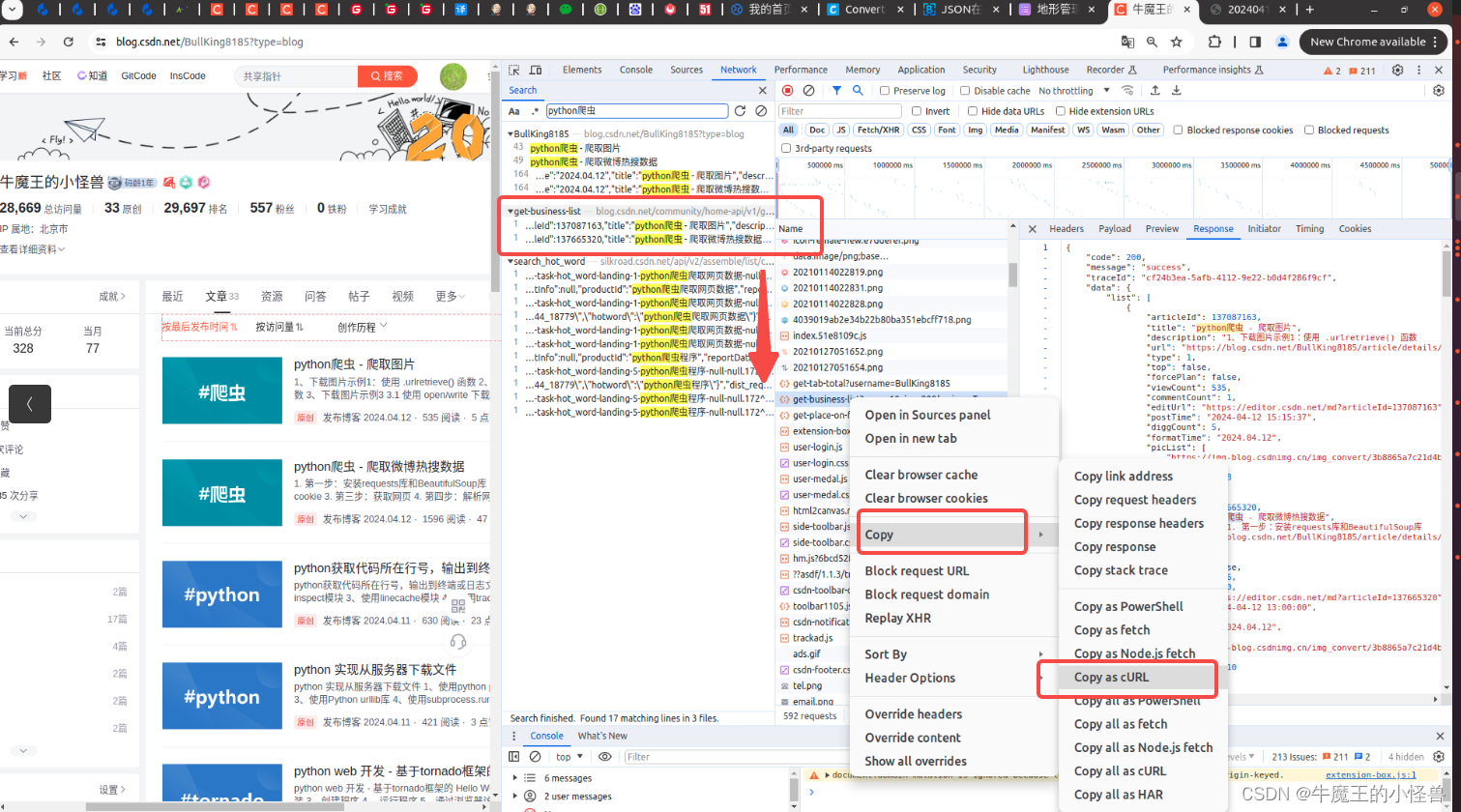Click the orange 搜索 search button

(387, 75)
